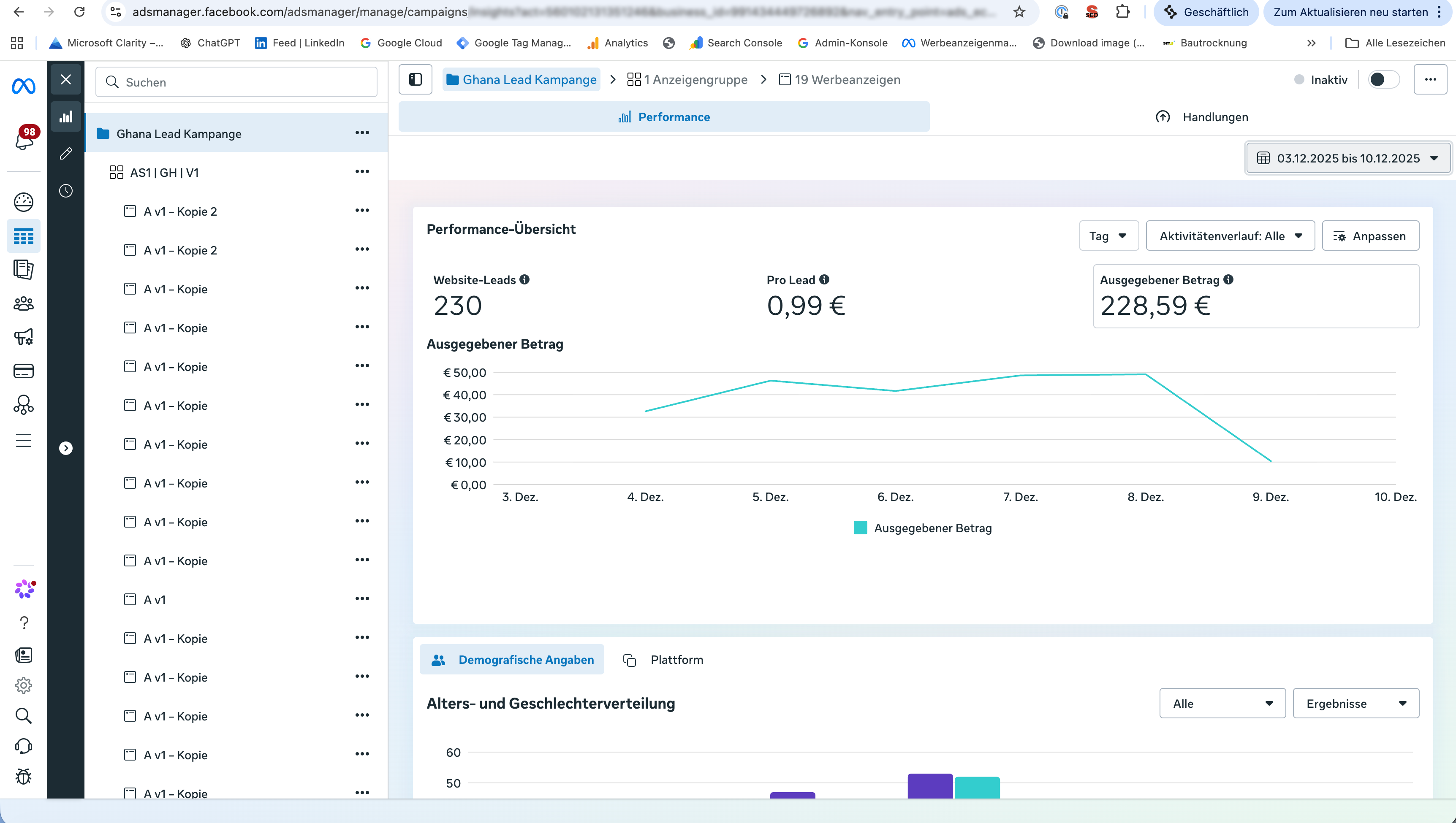The width and height of the screenshot is (1456, 823).
Task: Open the support headset icon
Action: click(23, 747)
